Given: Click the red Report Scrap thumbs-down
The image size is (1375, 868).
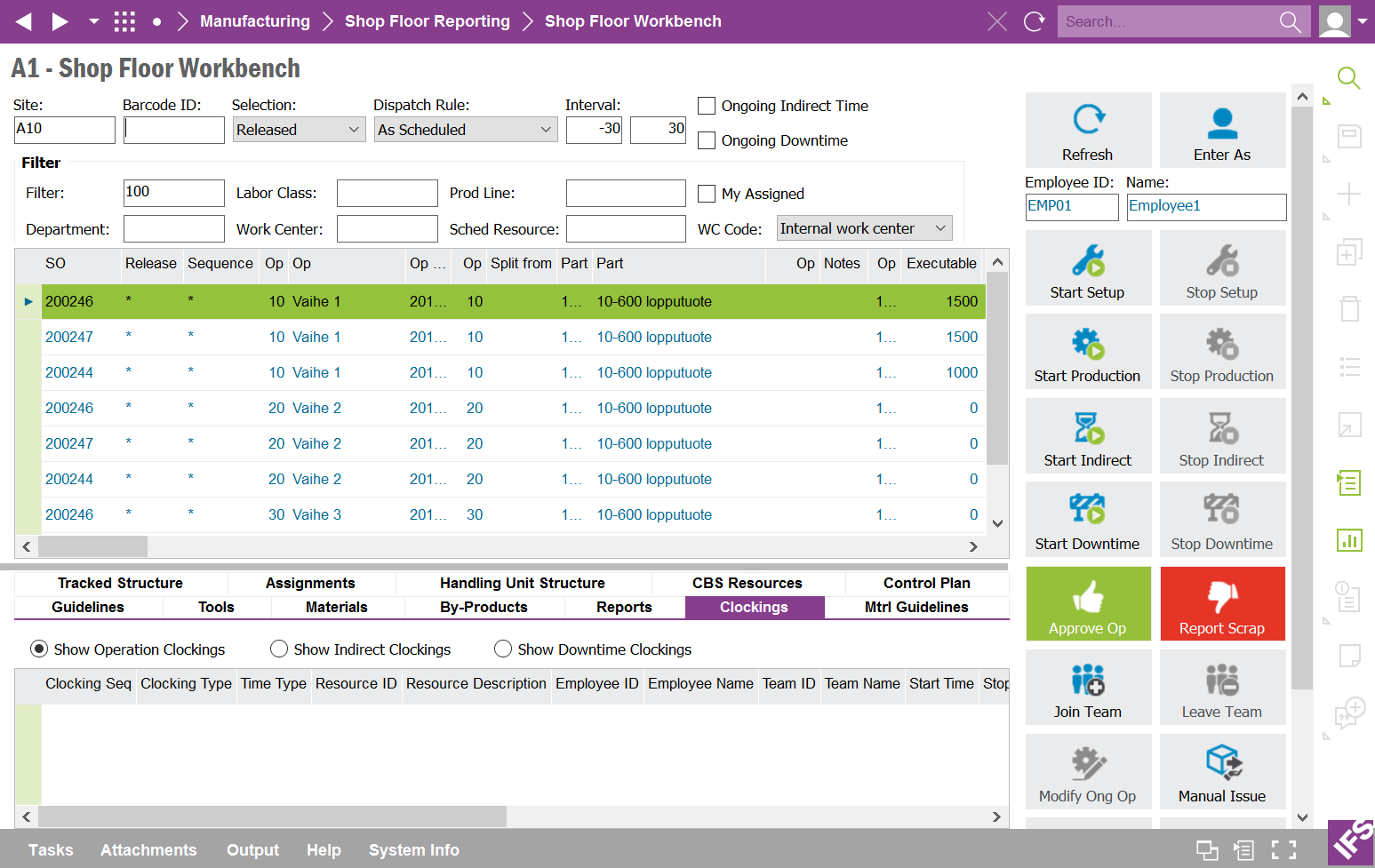Looking at the screenshot, I should [1222, 597].
